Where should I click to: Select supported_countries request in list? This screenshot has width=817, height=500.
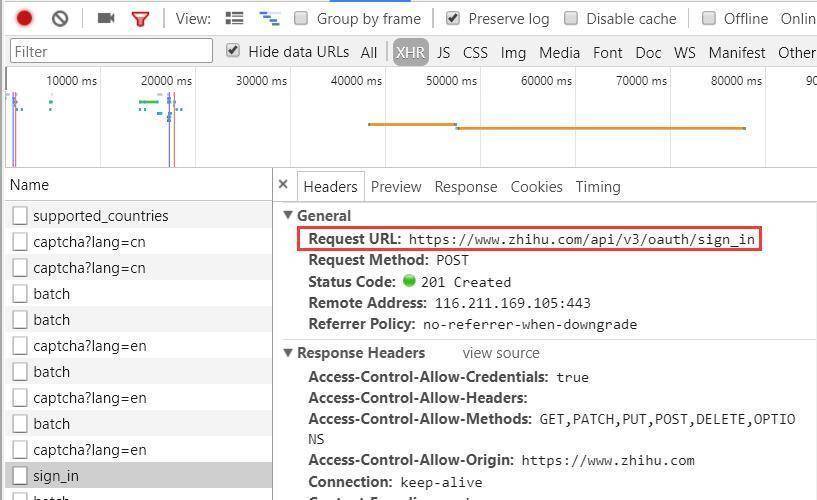coord(138,215)
